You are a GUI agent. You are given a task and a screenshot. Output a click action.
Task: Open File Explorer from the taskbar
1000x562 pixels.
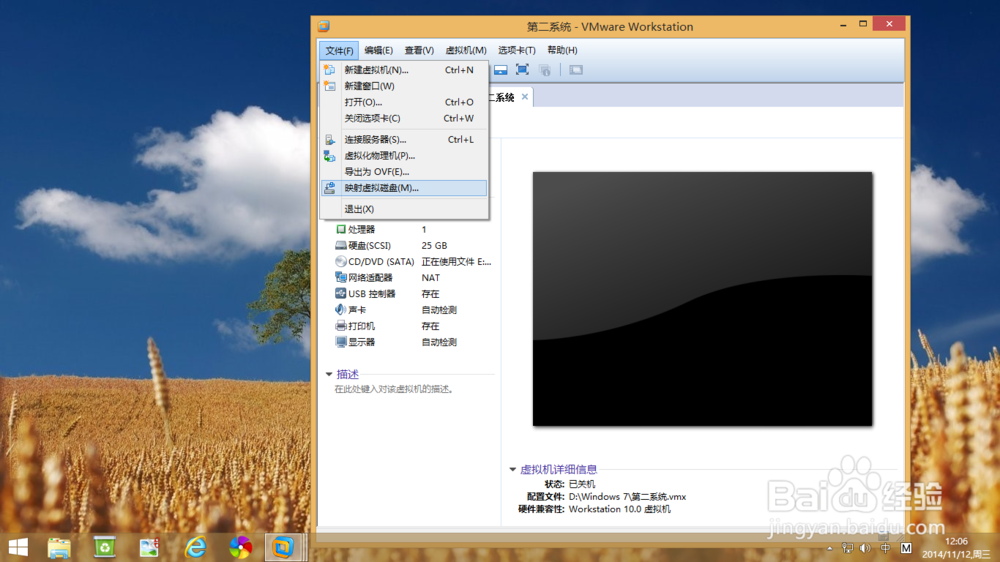click(59, 547)
